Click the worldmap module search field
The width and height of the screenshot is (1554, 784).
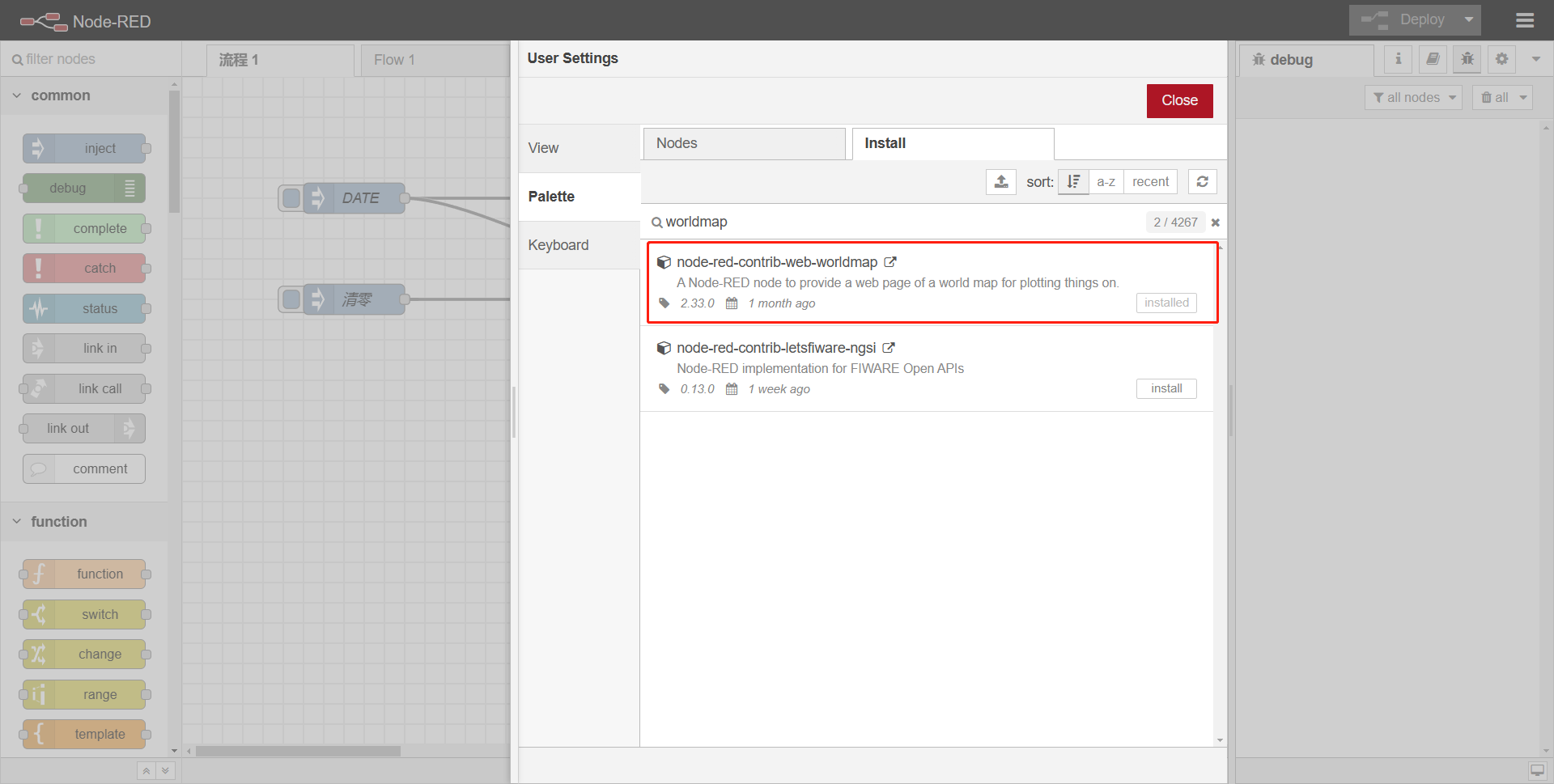[x=898, y=222]
